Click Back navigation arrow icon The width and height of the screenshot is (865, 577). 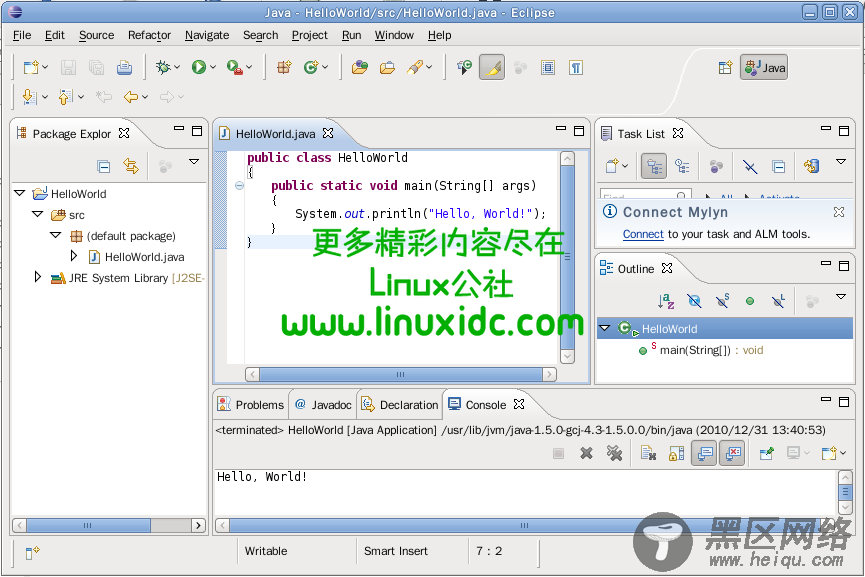tap(131, 97)
